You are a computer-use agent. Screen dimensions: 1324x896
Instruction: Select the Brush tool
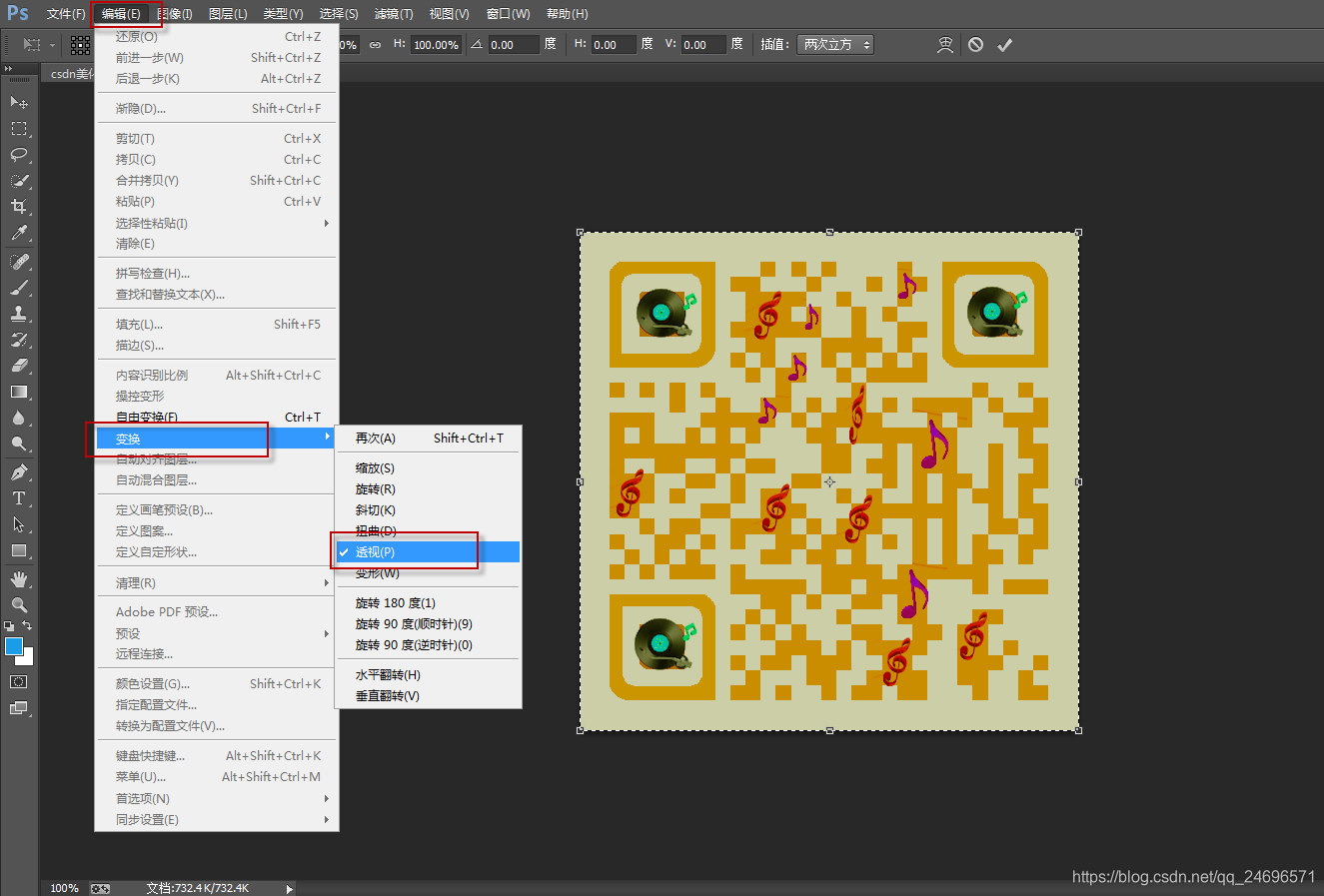(x=19, y=287)
